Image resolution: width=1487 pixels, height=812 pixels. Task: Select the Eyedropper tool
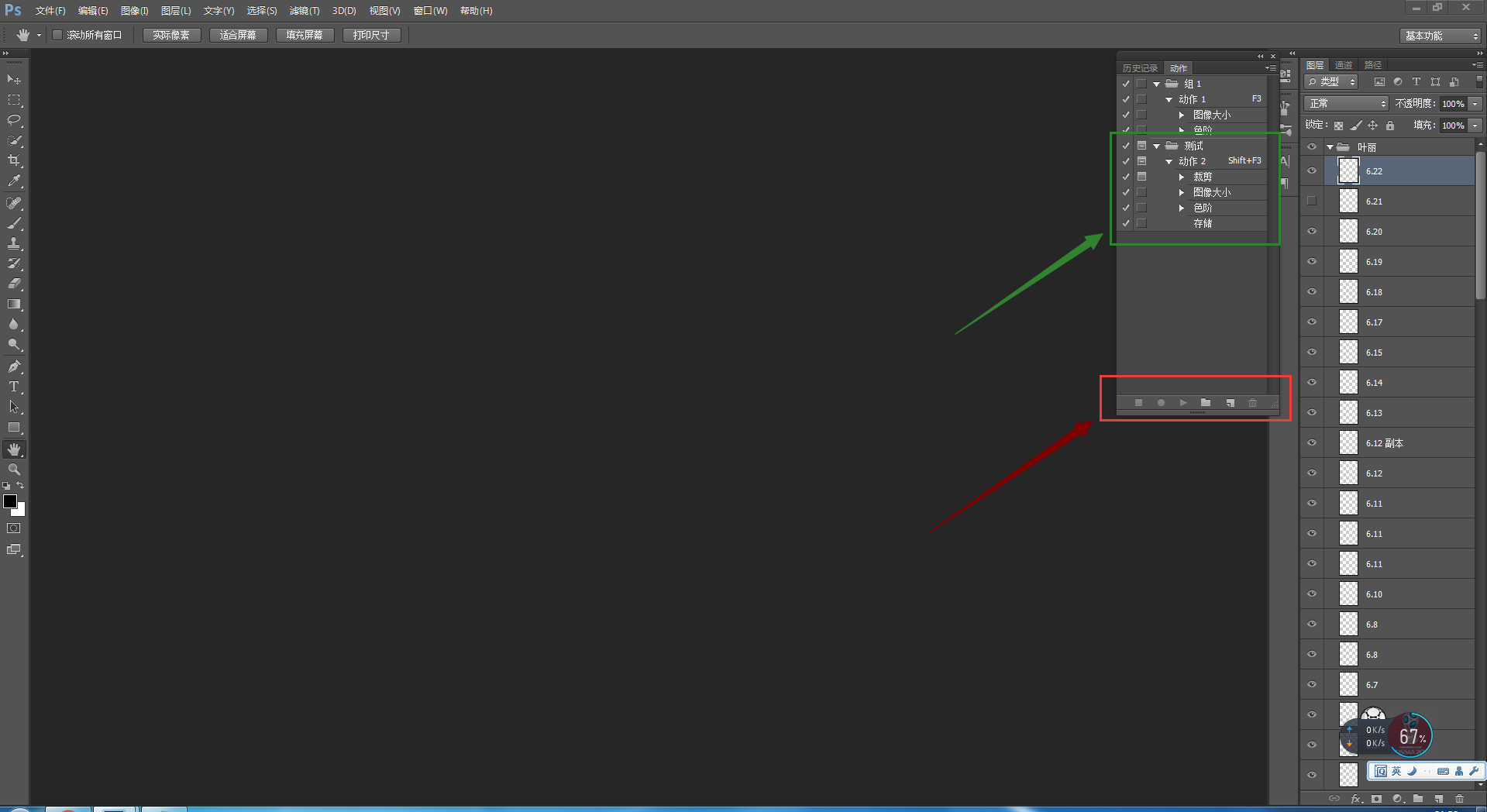click(x=14, y=181)
